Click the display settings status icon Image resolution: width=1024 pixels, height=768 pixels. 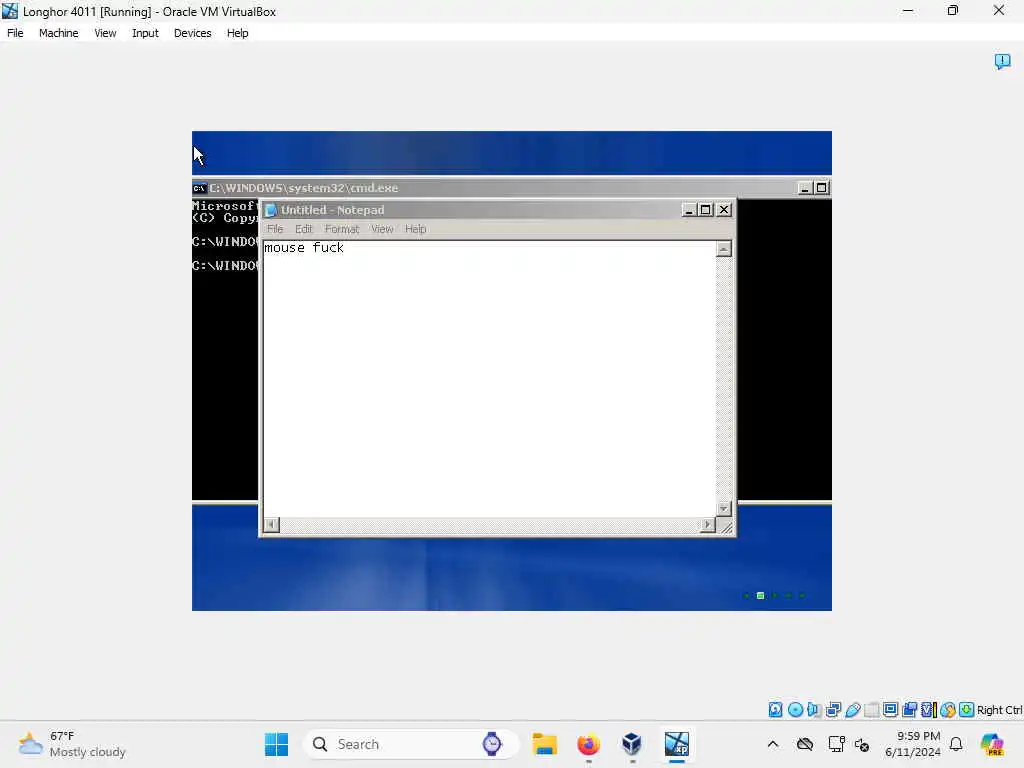890,709
